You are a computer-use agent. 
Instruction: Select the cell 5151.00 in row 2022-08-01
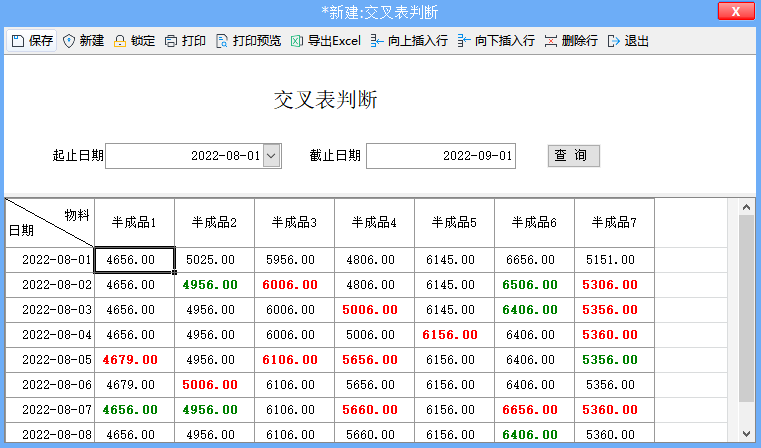pos(614,260)
